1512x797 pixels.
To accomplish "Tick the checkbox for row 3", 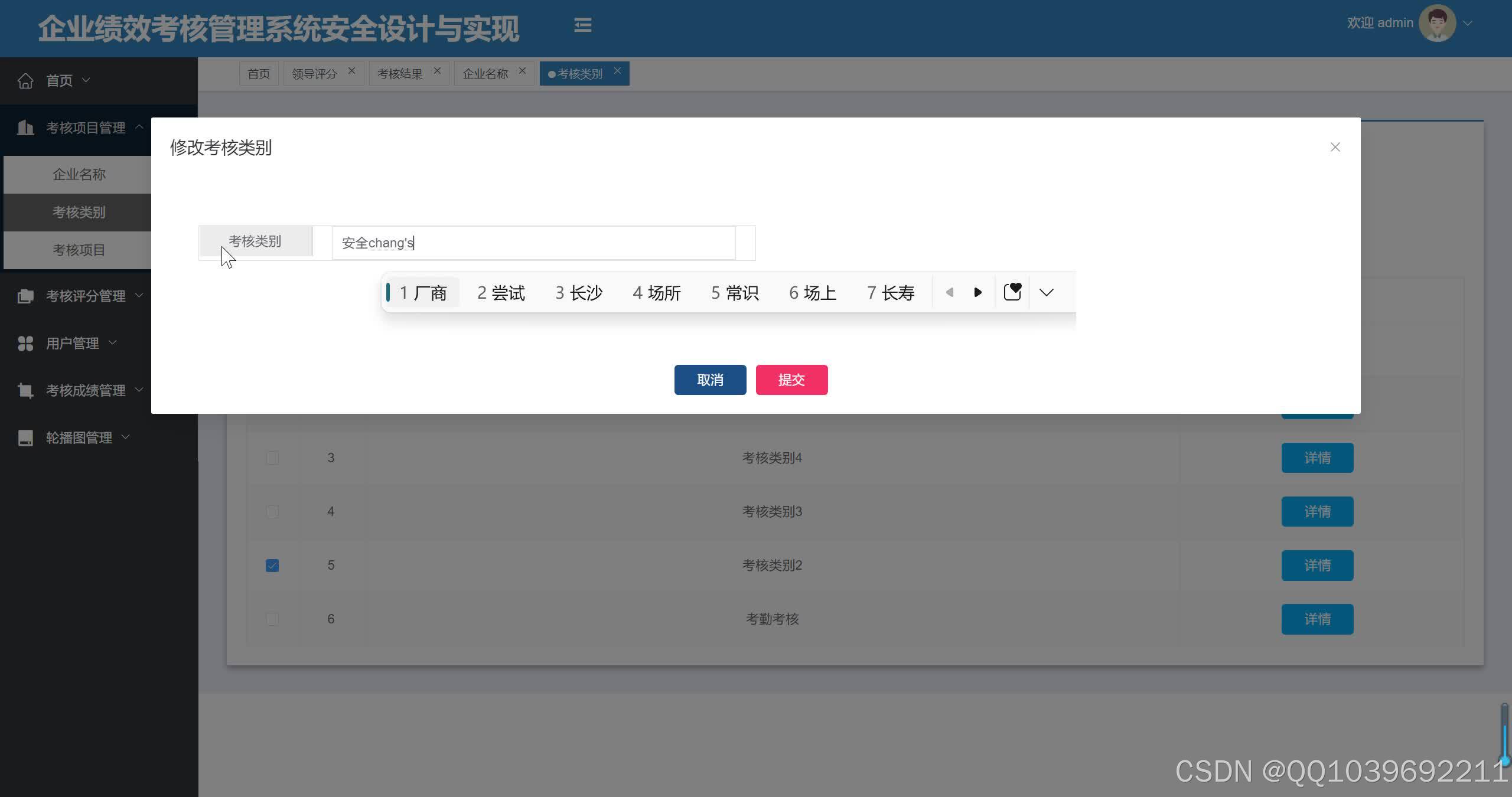I will 272,458.
